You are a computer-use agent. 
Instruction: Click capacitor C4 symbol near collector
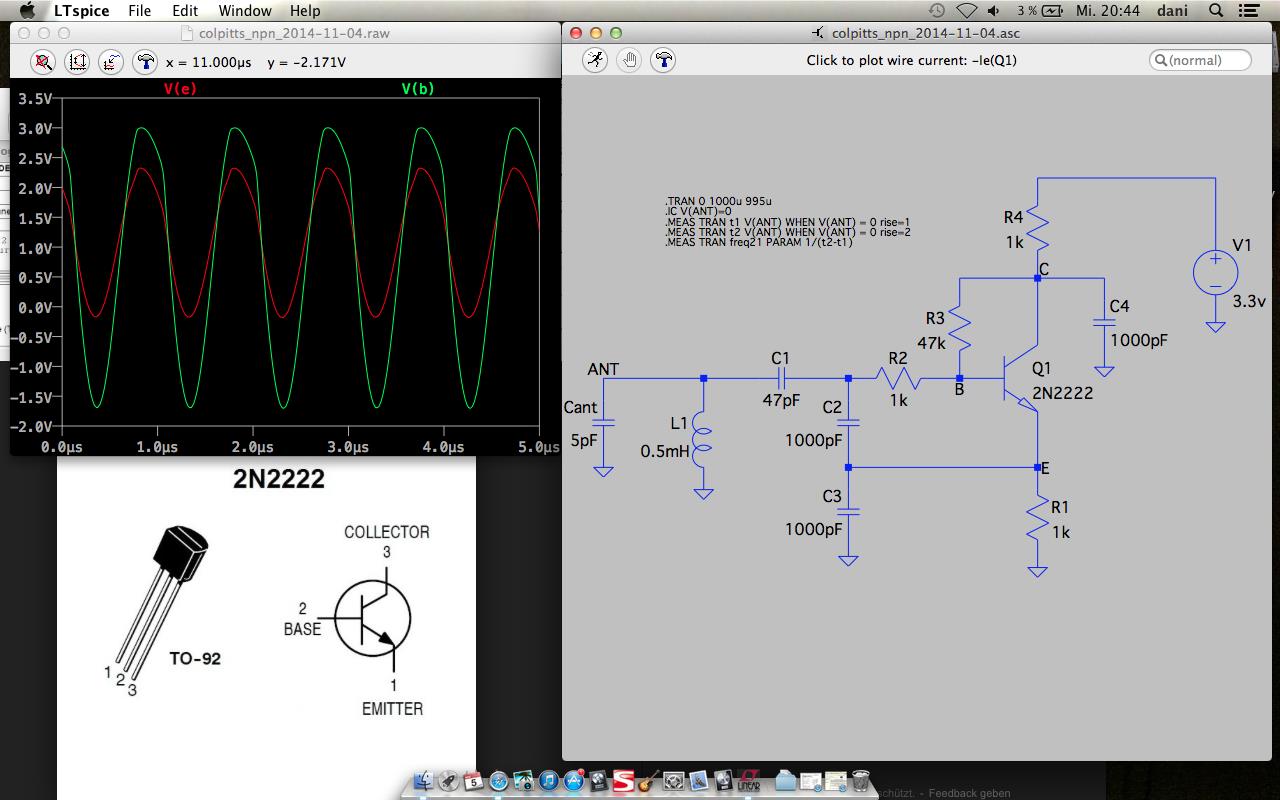tap(1105, 324)
